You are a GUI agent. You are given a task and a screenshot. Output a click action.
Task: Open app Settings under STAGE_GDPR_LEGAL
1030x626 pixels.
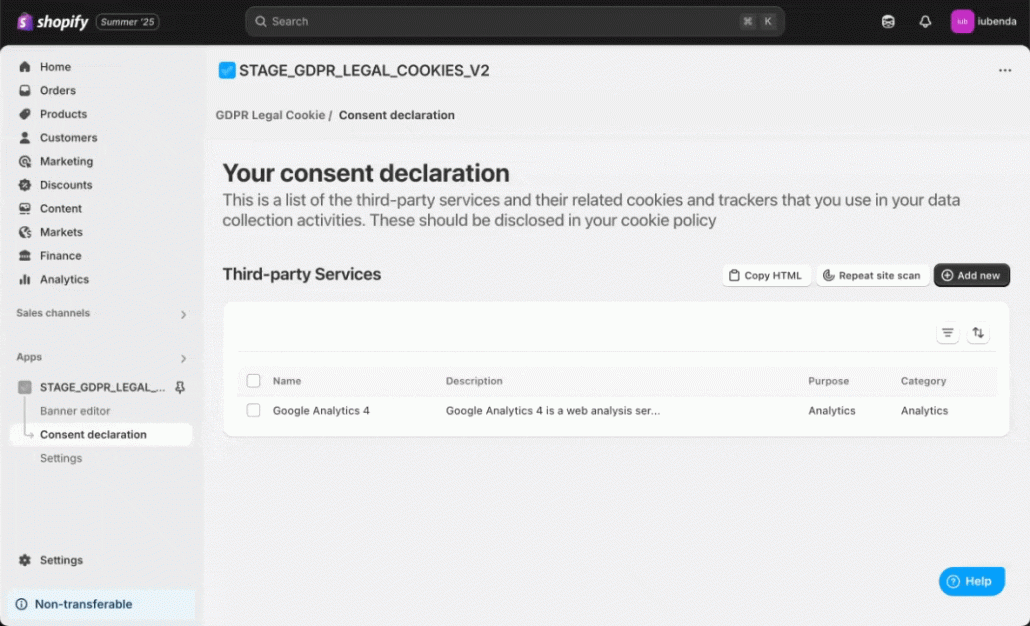point(61,458)
